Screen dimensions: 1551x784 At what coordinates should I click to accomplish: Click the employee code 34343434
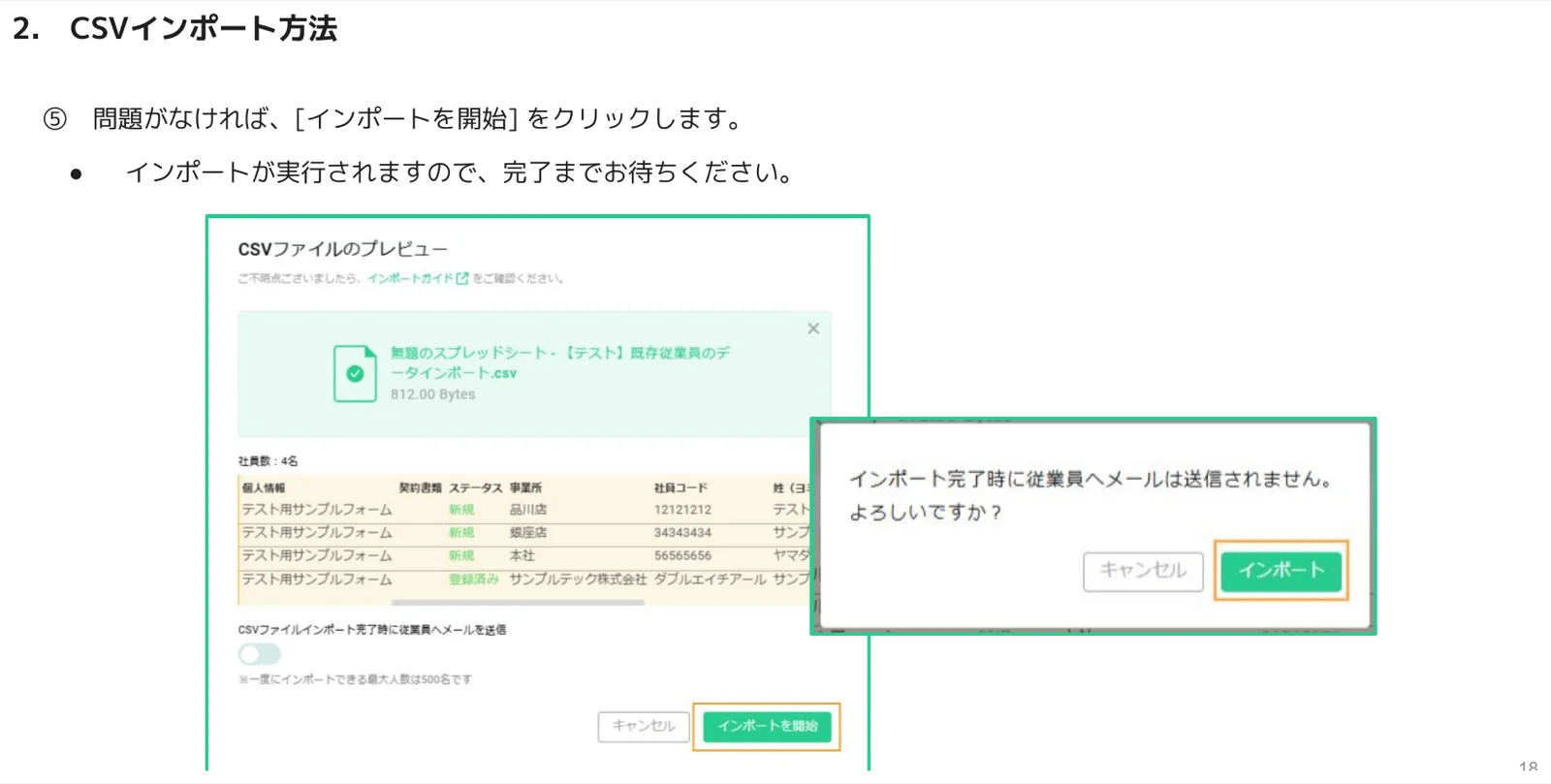[682, 532]
